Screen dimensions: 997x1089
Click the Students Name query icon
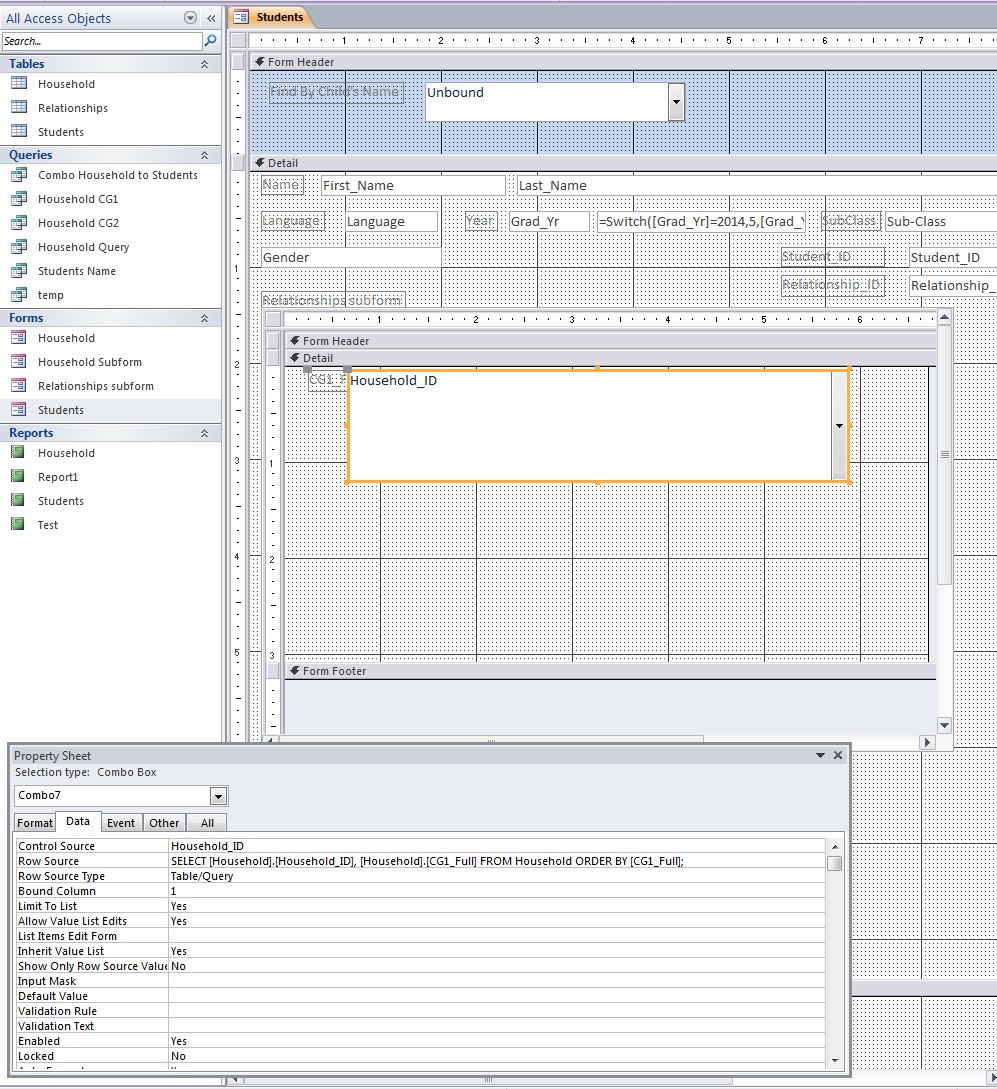coord(19,271)
